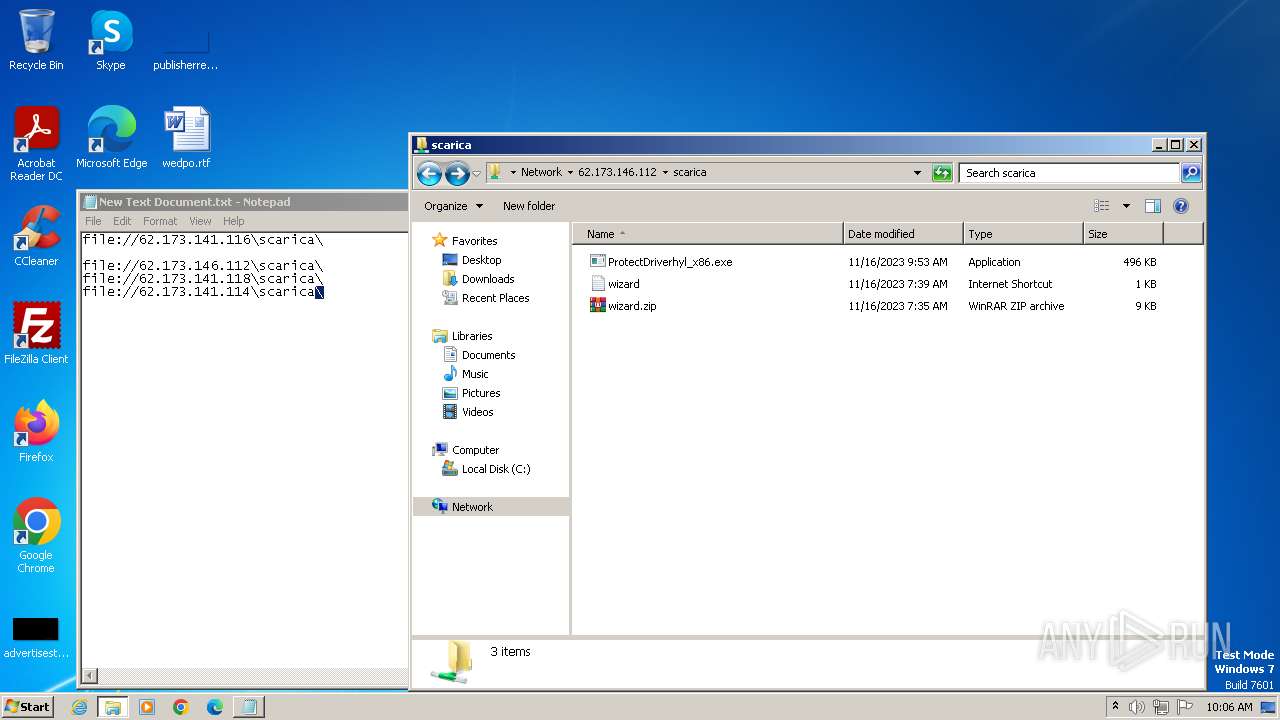1280x720 pixels.
Task: Open Notepad Edit menu
Action: coord(122,221)
